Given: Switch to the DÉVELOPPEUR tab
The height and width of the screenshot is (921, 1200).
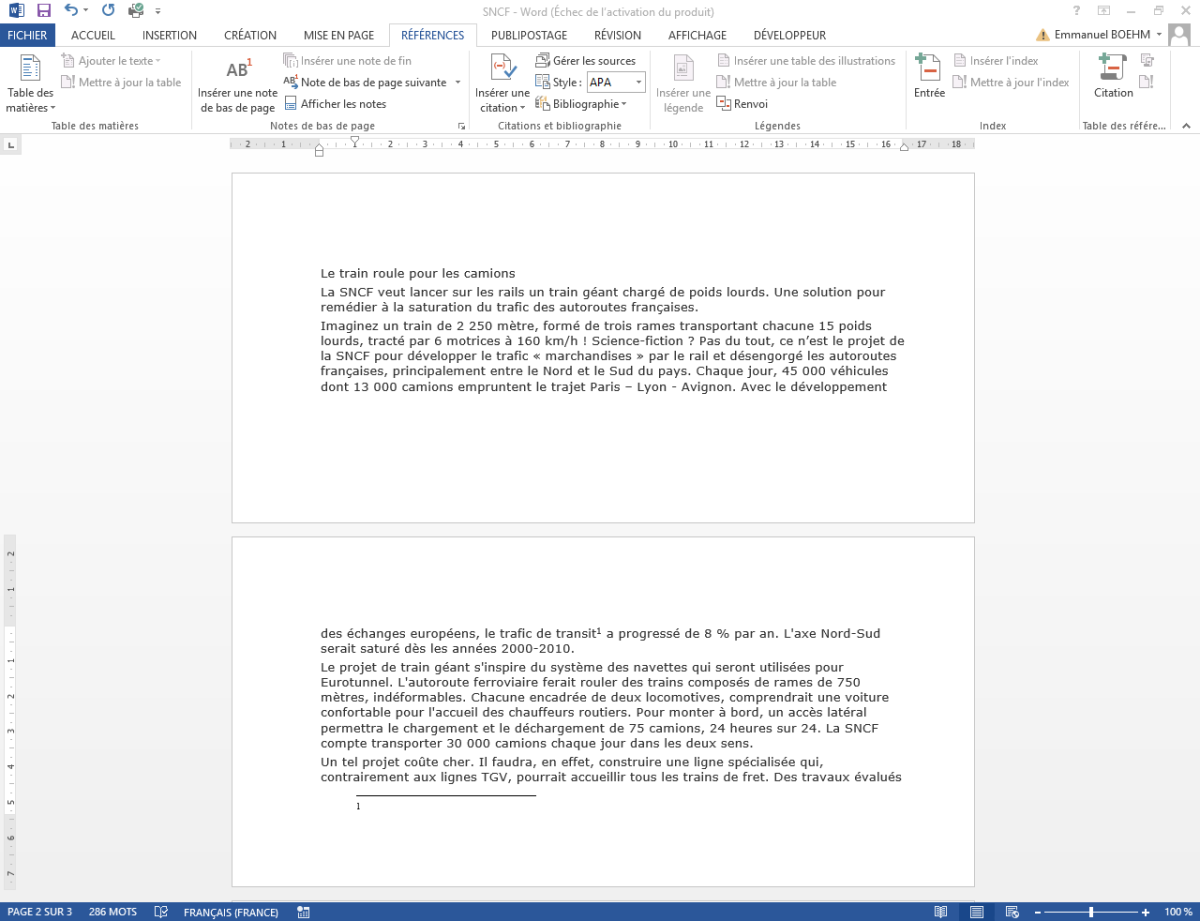Looking at the screenshot, I should (790, 35).
